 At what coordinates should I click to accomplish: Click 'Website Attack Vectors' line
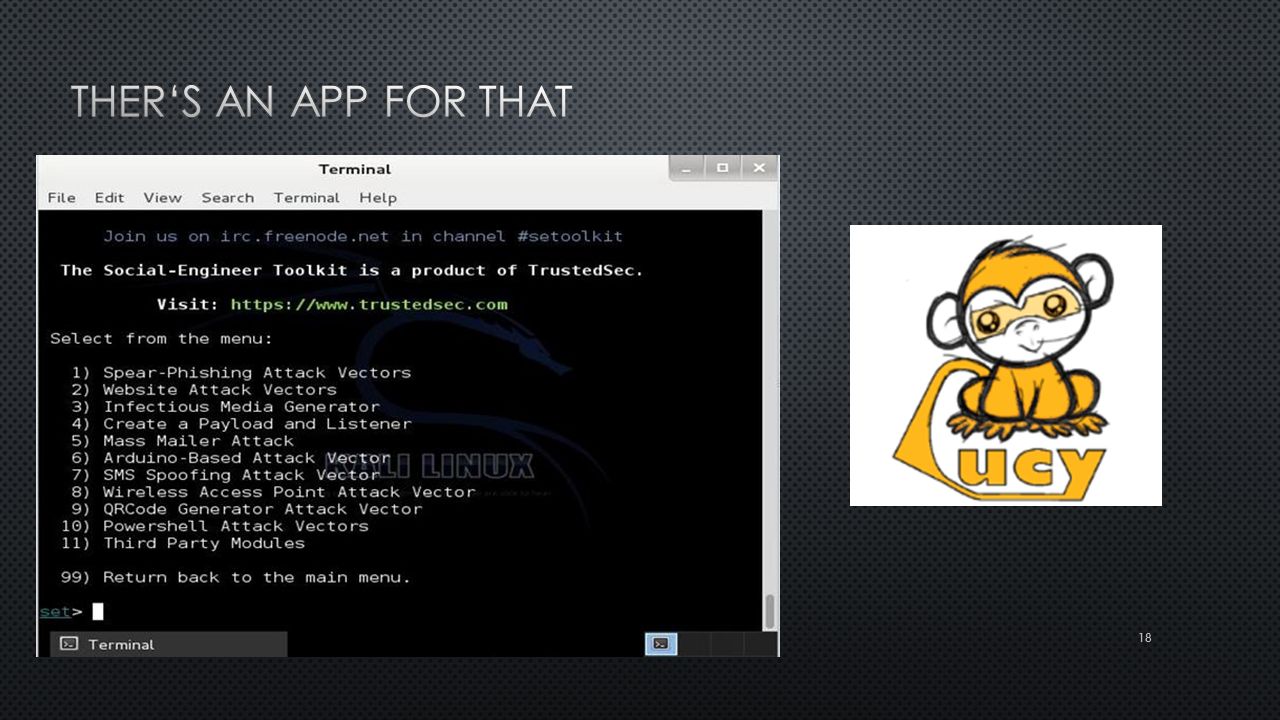pyautogui.click(x=204, y=389)
